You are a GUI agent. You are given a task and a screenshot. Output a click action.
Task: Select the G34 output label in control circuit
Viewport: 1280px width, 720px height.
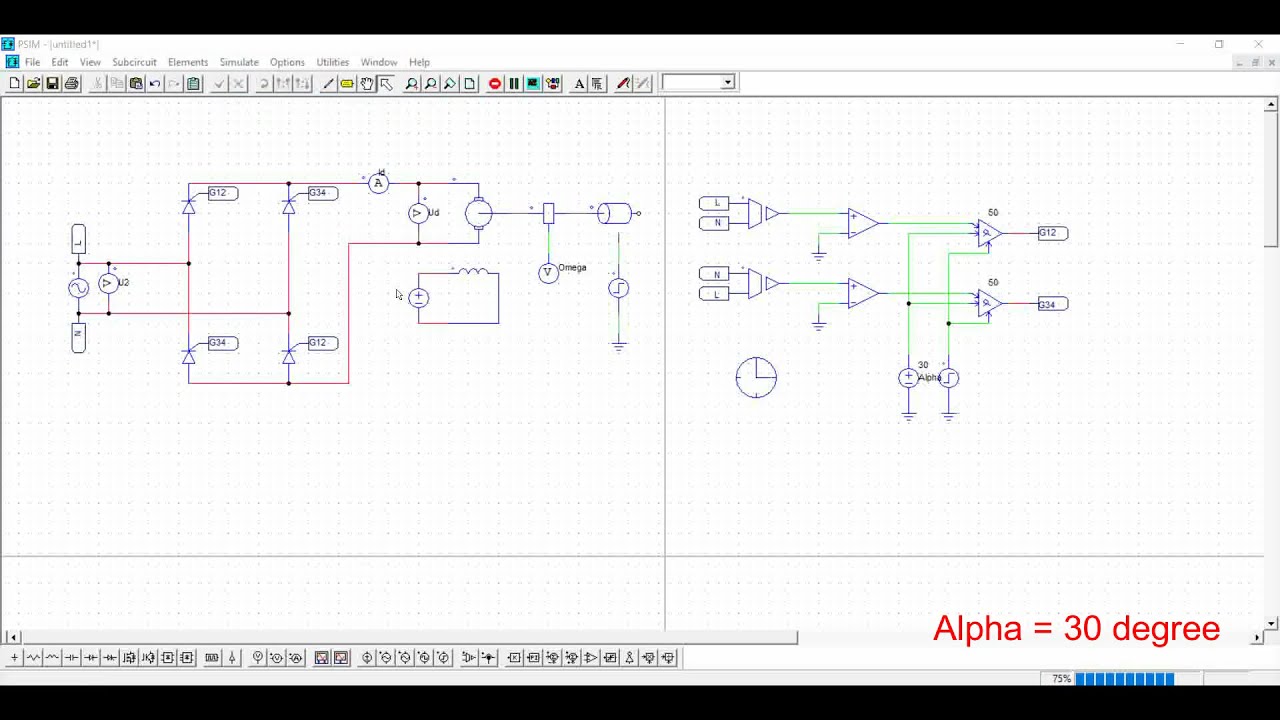click(1053, 304)
